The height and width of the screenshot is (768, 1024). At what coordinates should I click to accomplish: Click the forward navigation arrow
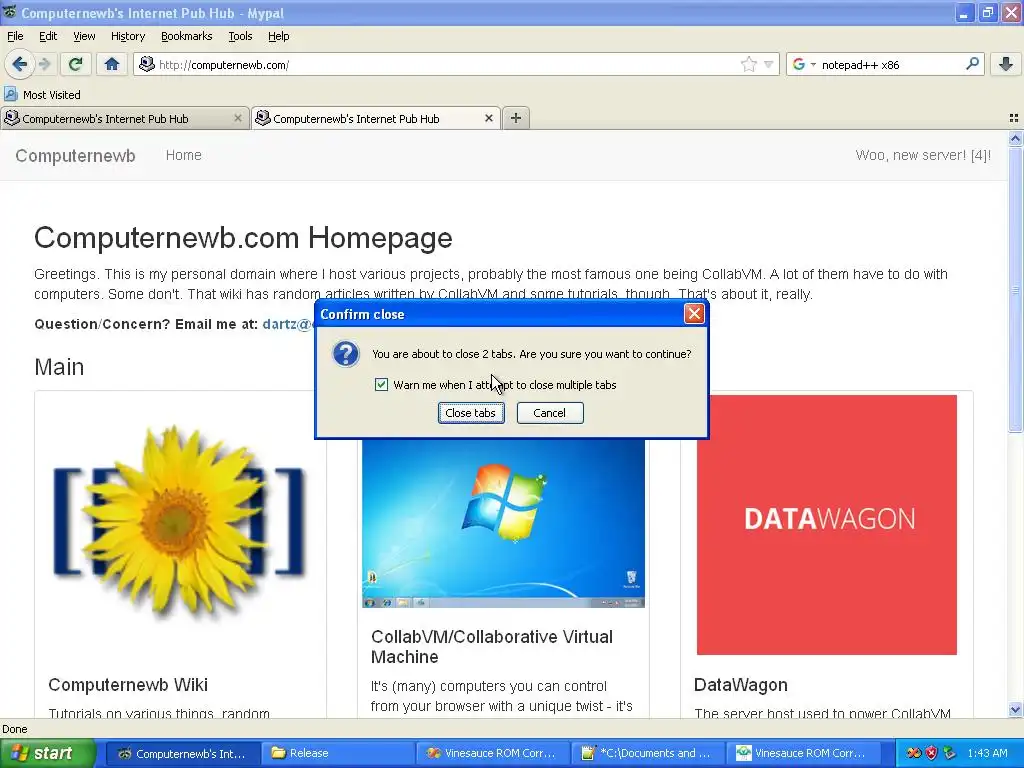[44, 64]
